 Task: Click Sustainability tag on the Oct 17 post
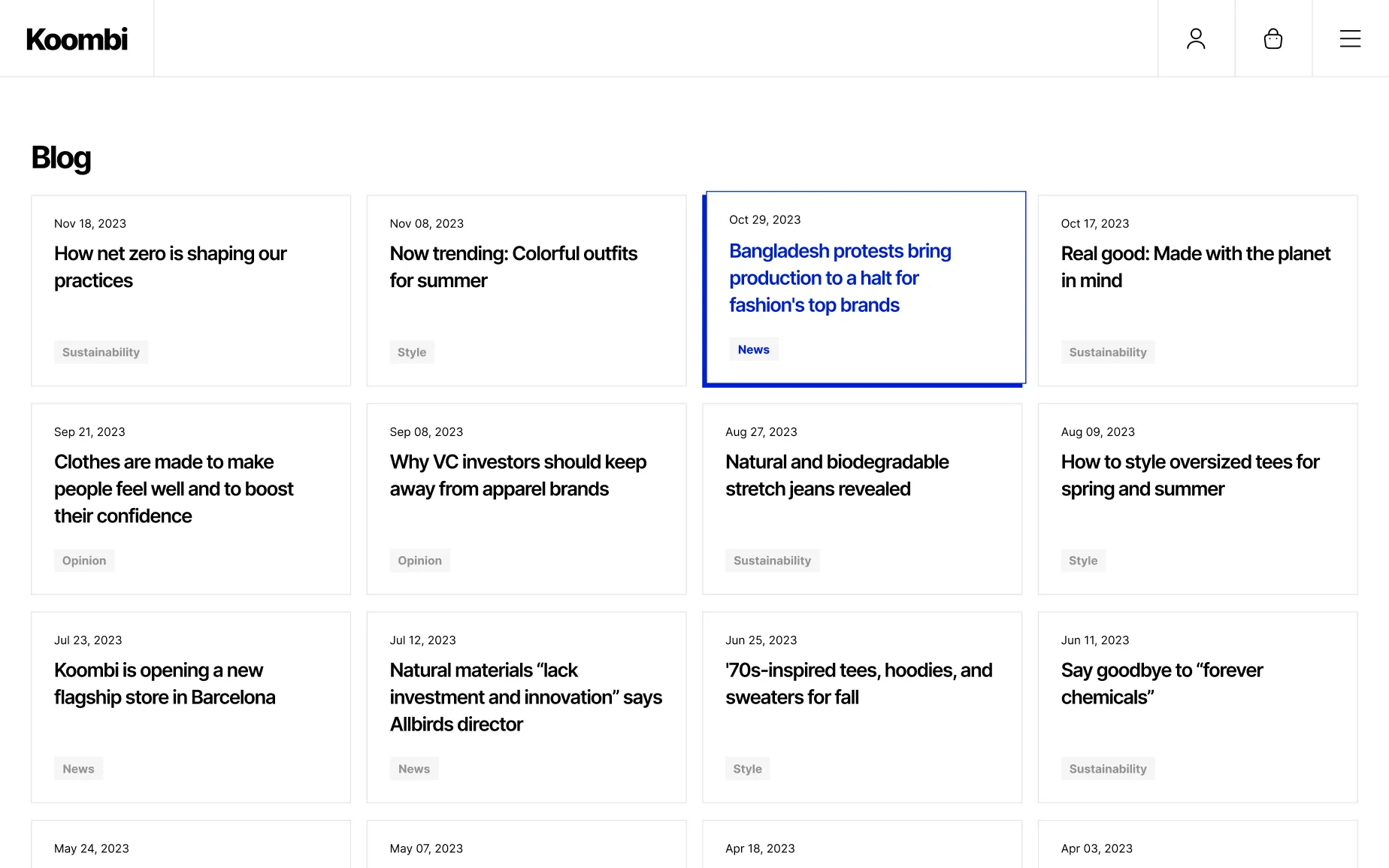pyautogui.click(x=1108, y=352)
